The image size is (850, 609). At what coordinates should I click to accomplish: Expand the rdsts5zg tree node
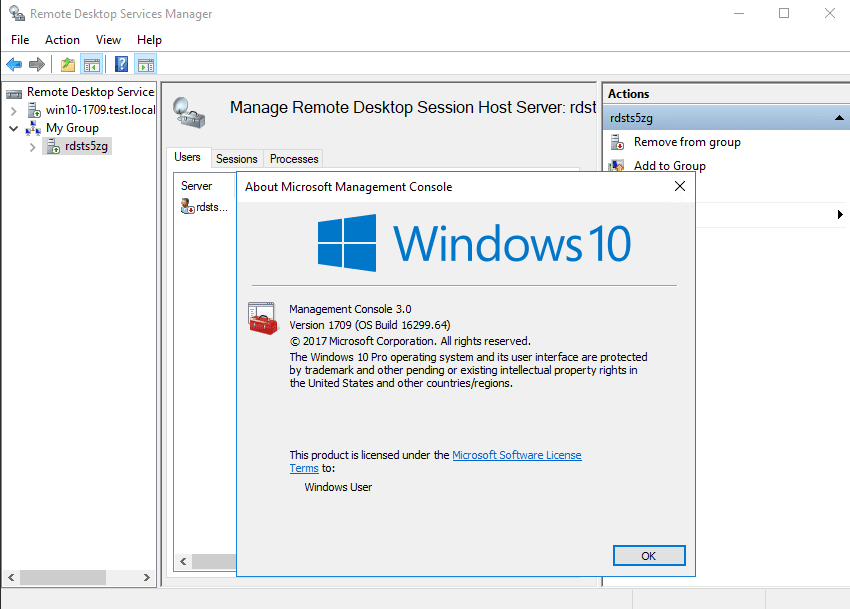33,146
